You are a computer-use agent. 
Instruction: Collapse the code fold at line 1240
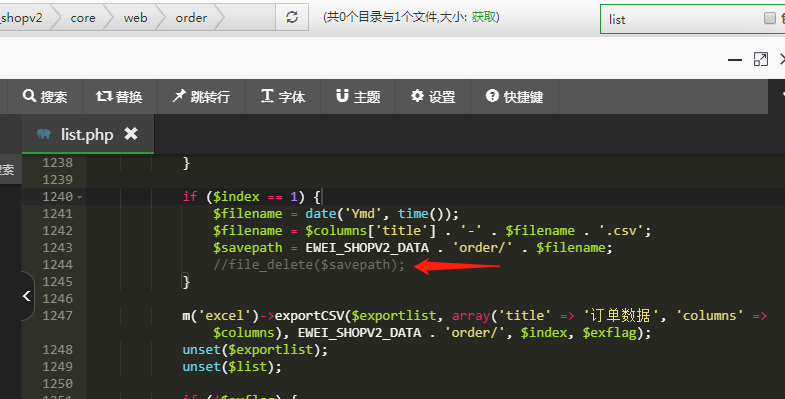click(80, 197)
